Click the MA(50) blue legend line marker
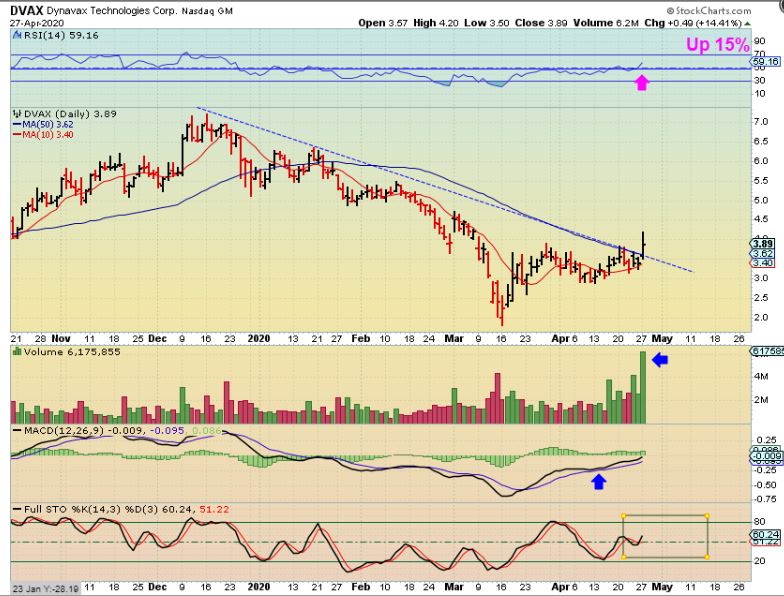 pos(17,124)
